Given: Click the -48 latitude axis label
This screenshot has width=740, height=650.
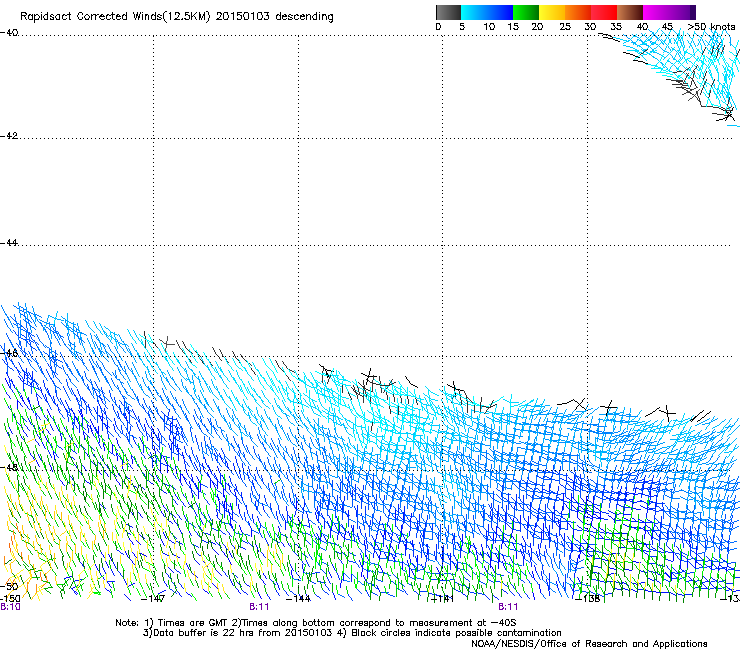Looking at the screenshot, I should pos(9,468).
